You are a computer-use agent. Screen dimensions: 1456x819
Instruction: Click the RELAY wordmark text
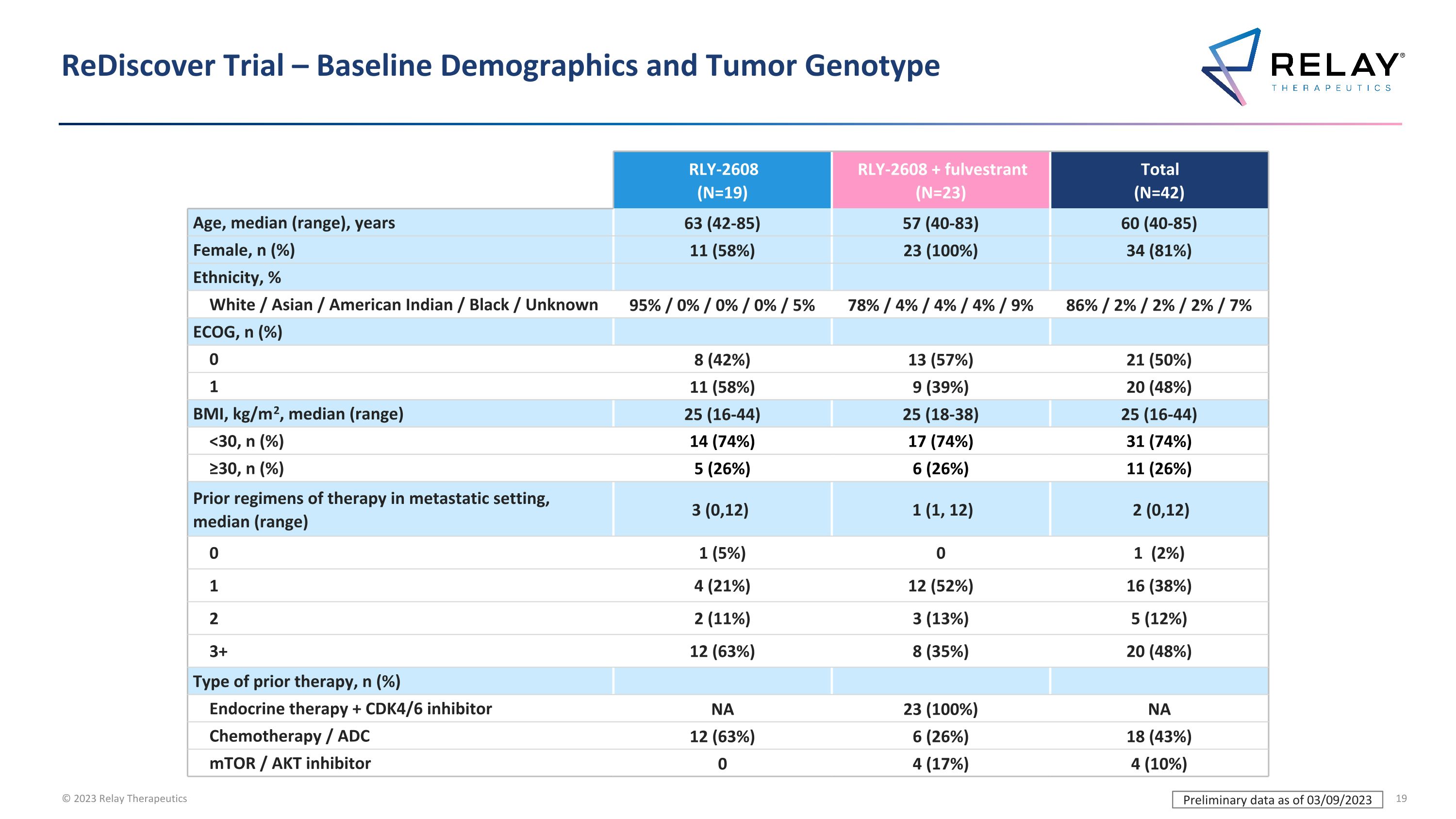click(x=1336, y=66)
